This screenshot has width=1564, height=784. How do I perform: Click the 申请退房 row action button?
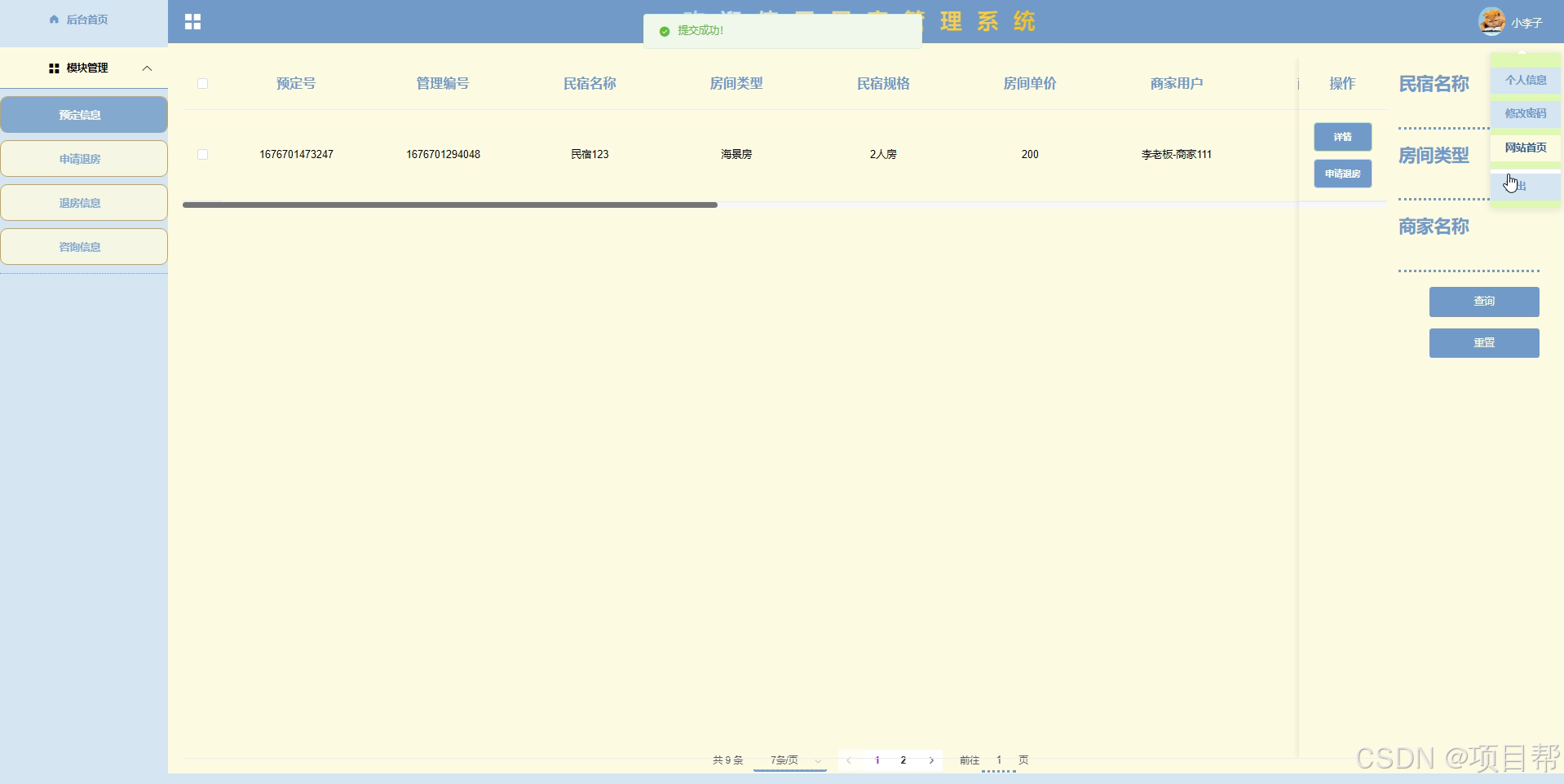click(1342, 174)
